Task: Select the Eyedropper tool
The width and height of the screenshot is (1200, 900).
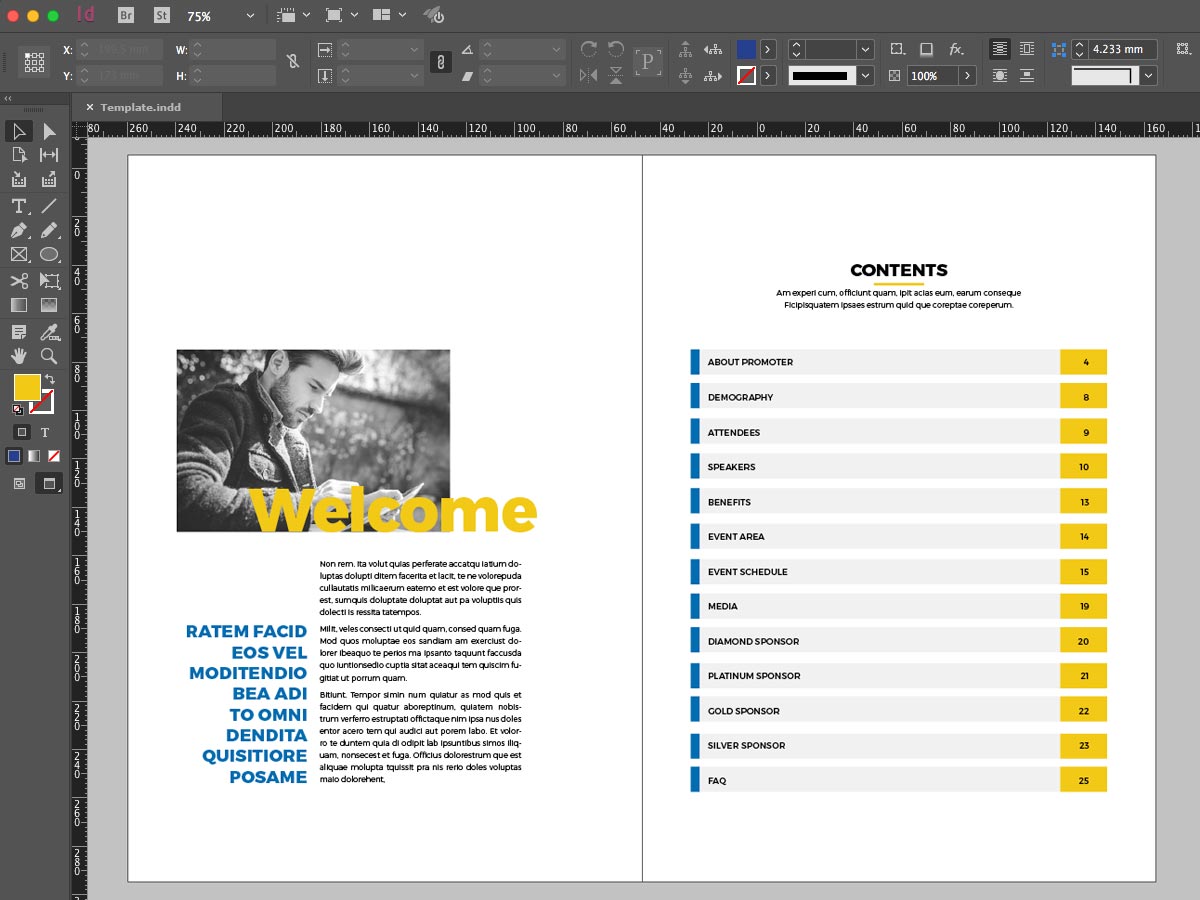Action: click(49, 332)
